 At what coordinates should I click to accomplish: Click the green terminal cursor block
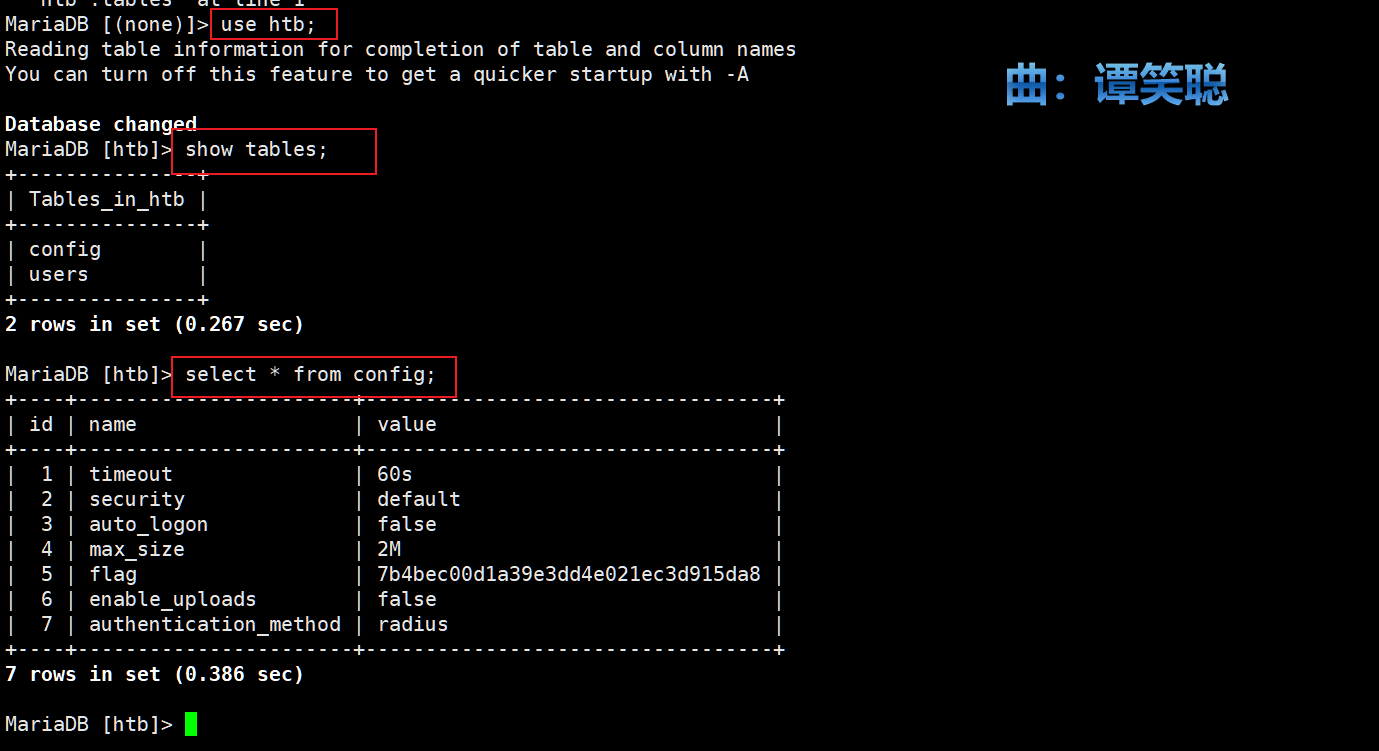[x=191, y=724]
